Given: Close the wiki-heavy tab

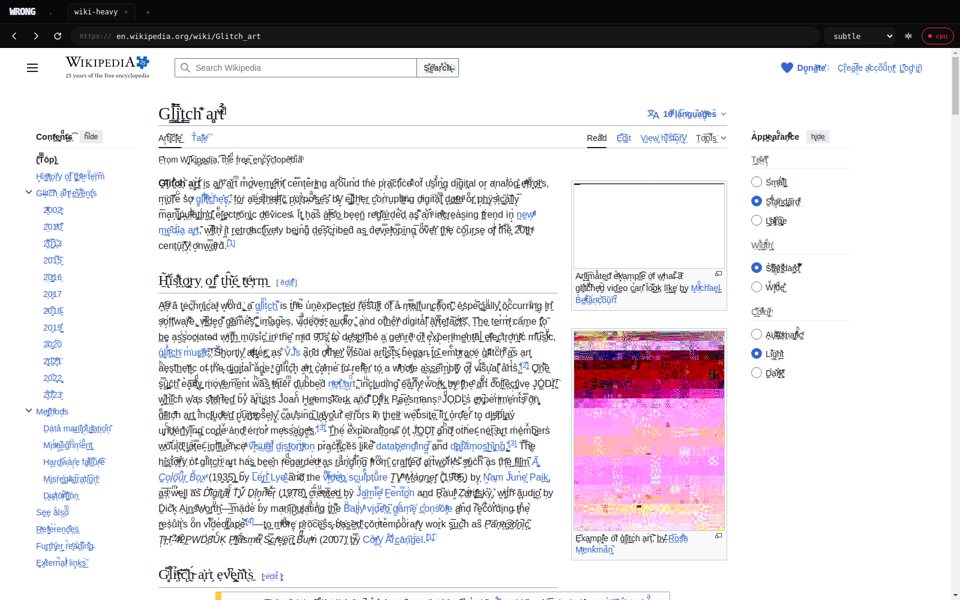Looking at the screenshot, I should pos(126,12).
